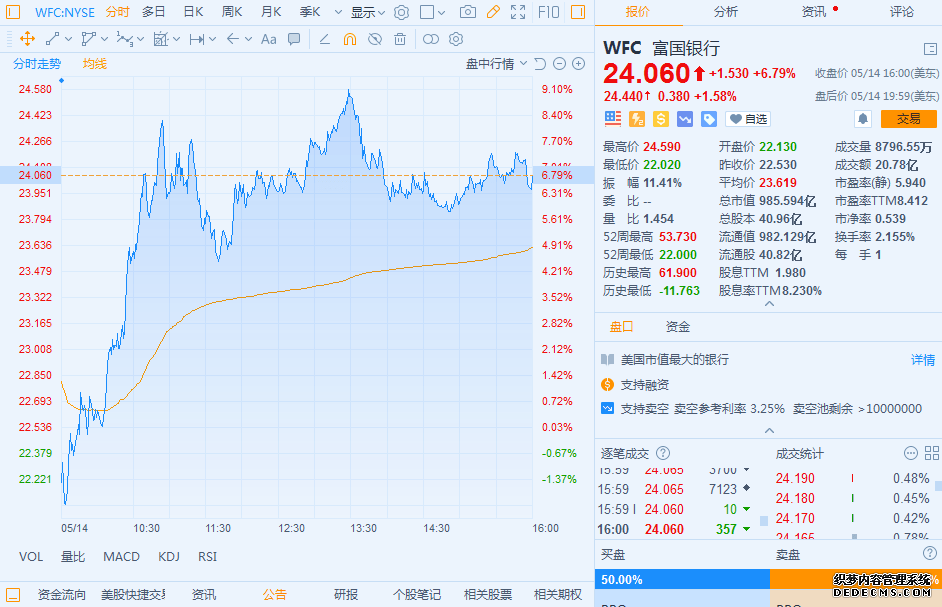Viewport: 942px width, 607px height.
Task: Select the line drawing tool
Action: (52, 40)
